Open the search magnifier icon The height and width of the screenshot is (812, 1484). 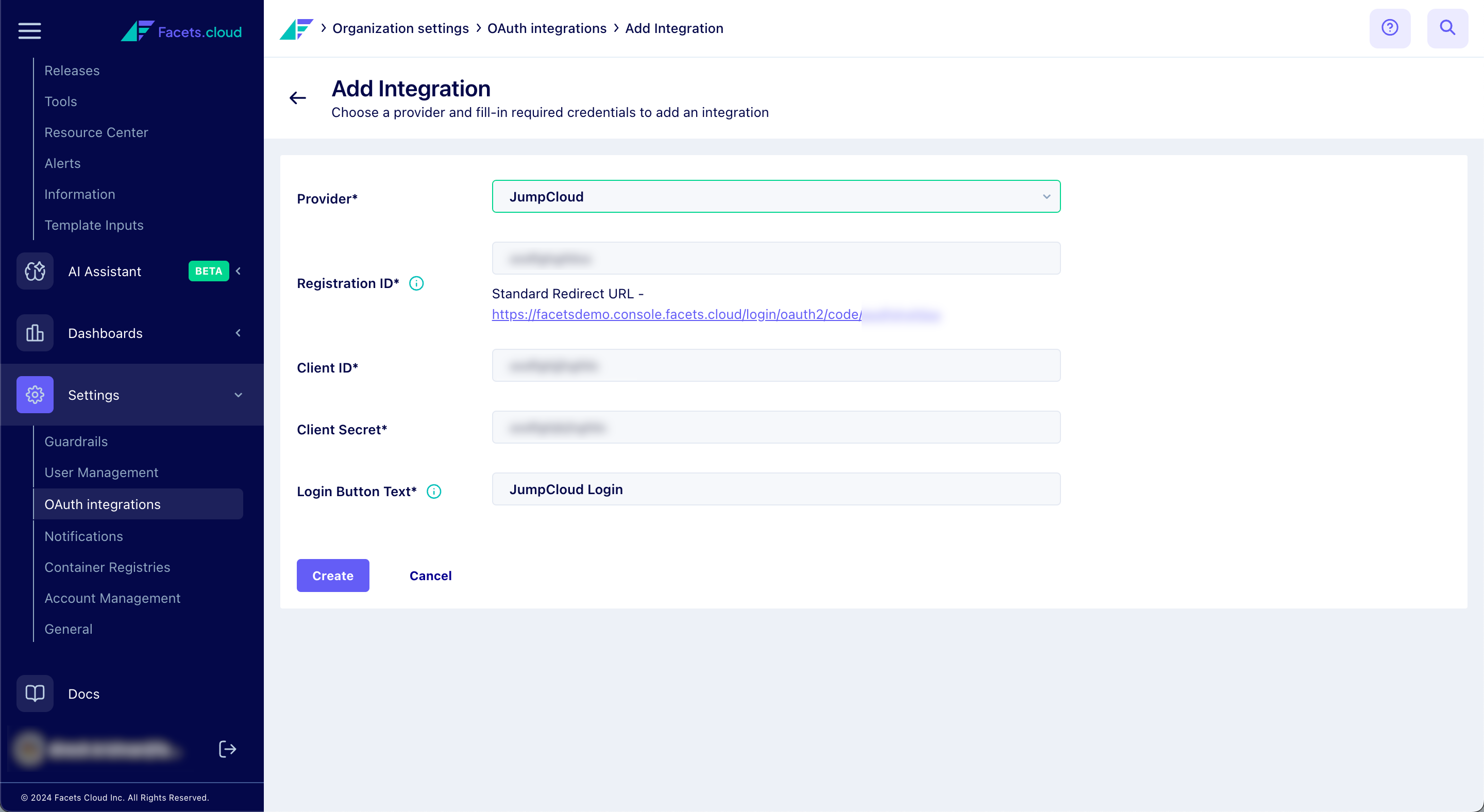coord(1447,28)
